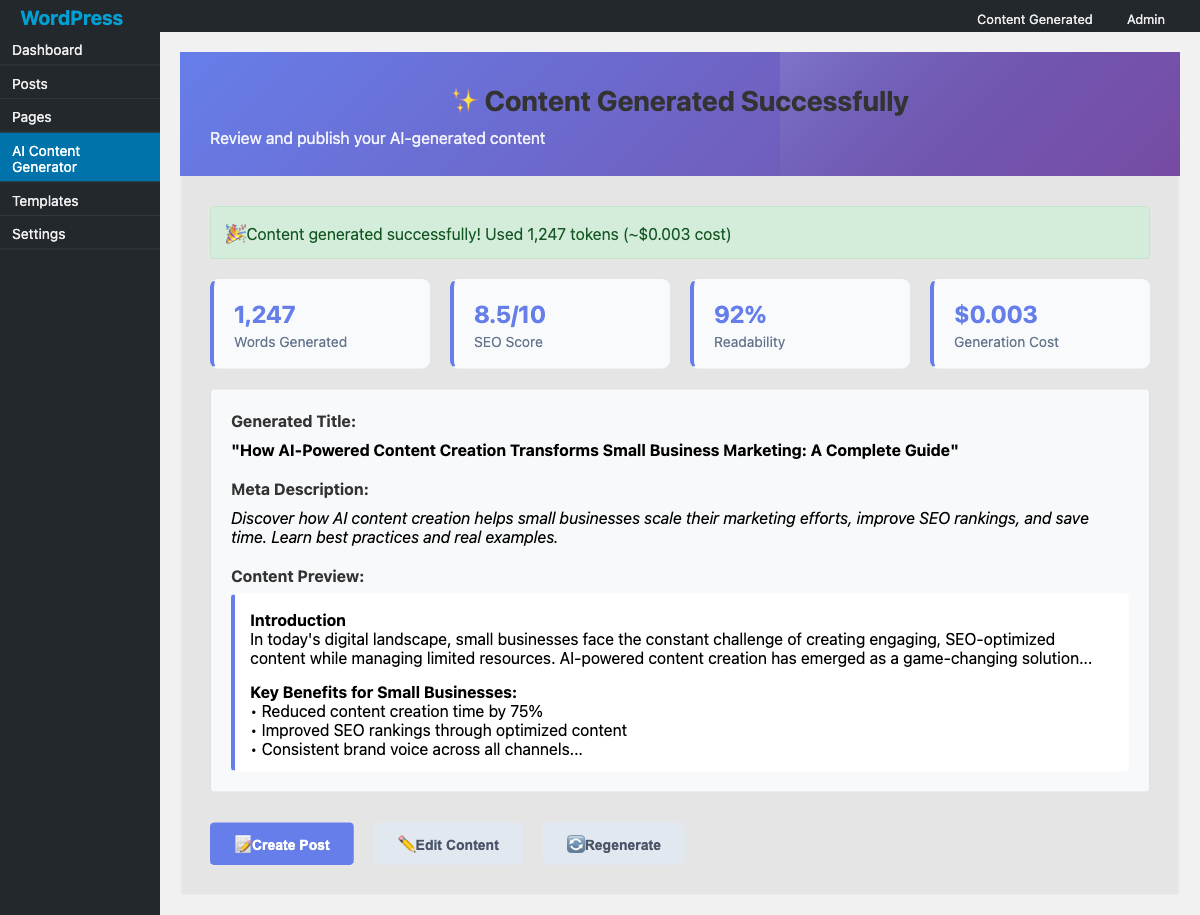Click the Regenerate button
The width and height of the screenshot is (1200, 915).
[614, 844]
